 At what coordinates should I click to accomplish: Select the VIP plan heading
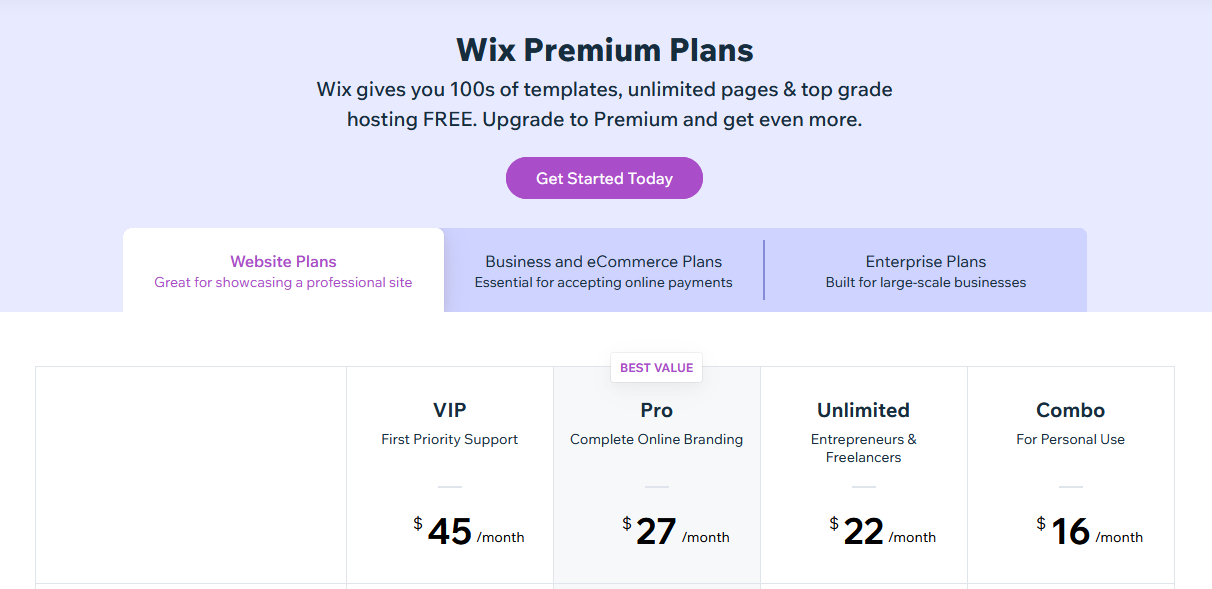click(x=450, y=410)
